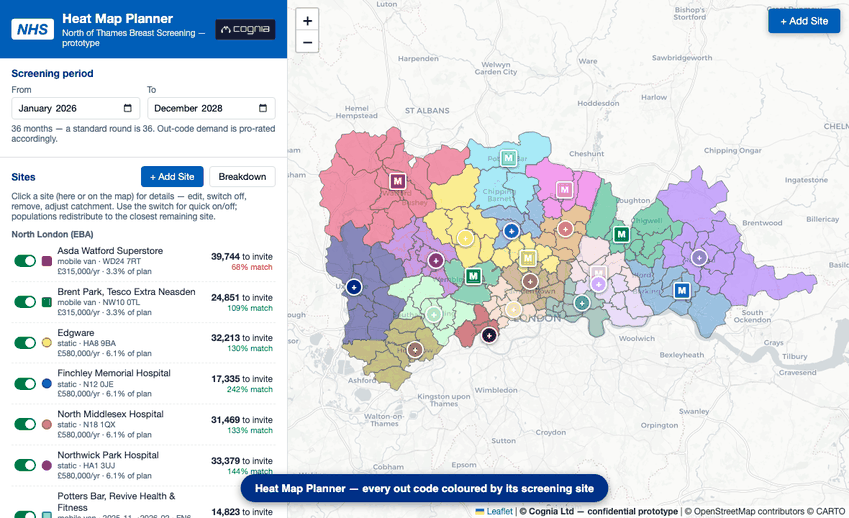This screenshot has width=849, height=518.
Task: Click Finchley Memorial Hospital blue colour dot
Action: [47, 384]
